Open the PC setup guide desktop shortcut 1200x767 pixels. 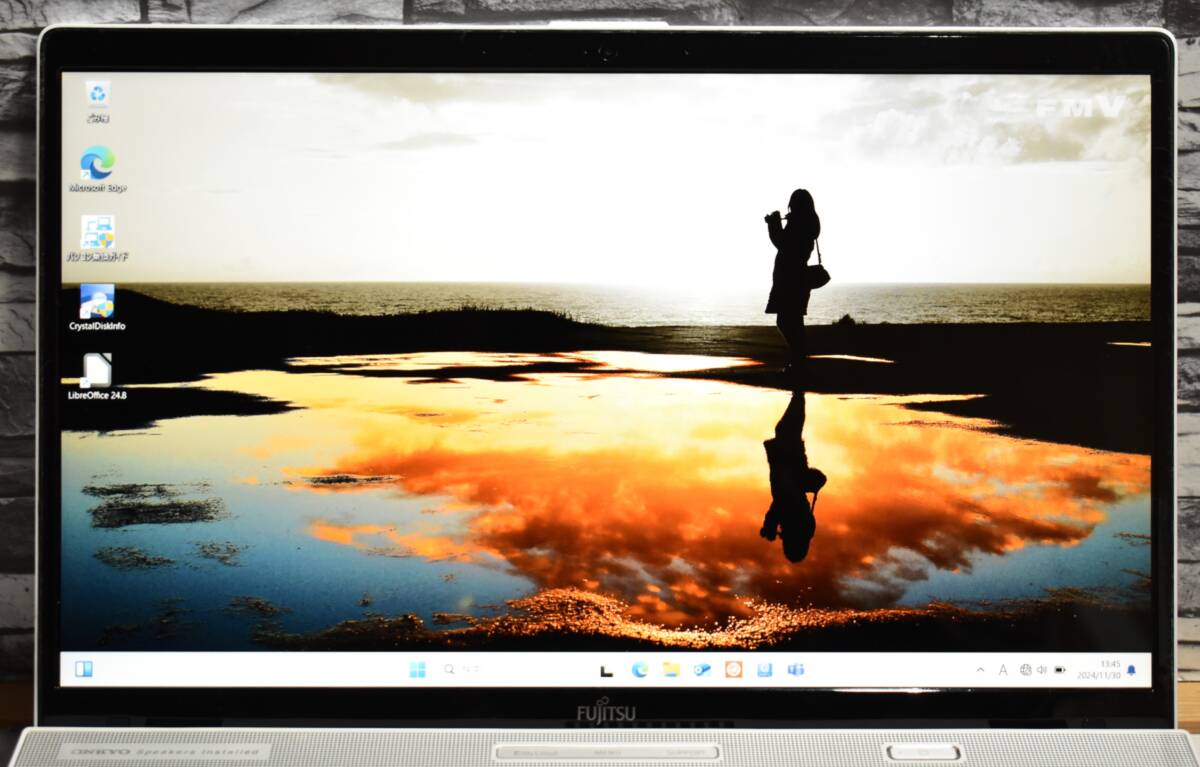point(97,233)
